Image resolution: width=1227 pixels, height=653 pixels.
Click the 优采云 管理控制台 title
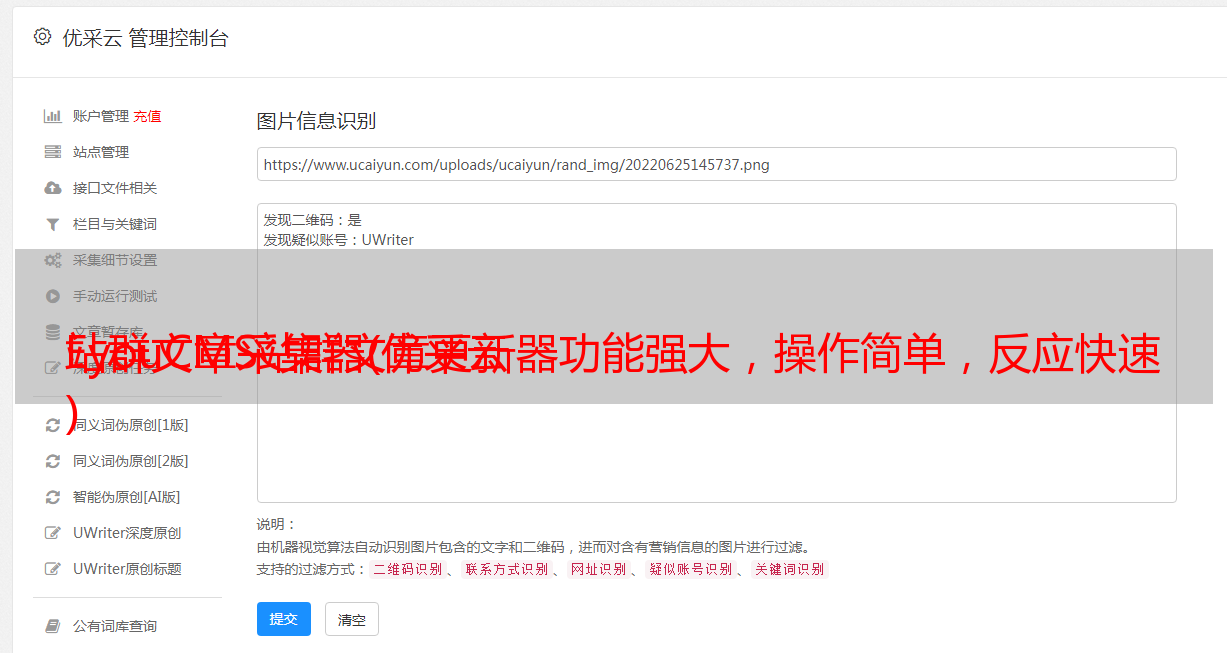(x=145, y=38)
